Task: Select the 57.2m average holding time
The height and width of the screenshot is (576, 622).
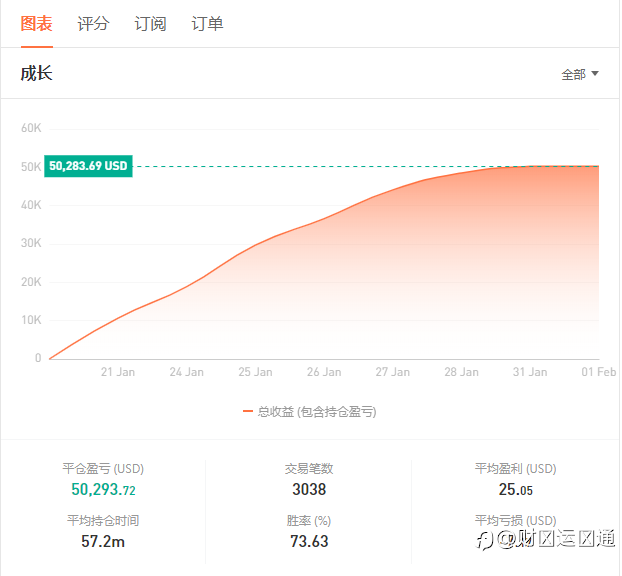Action: click(x=103, y=541)
